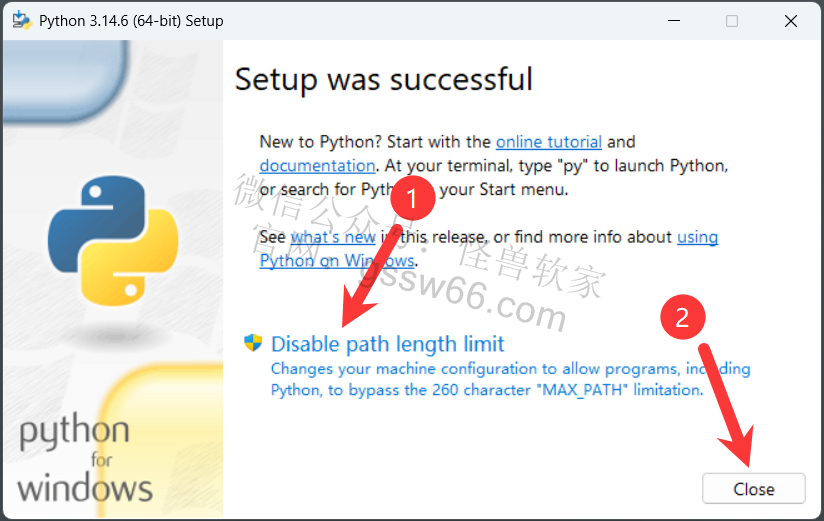Click the UAC shield icon beside Disable path
The height and width of the screenshot is (521, 824).
coord(253,343)
